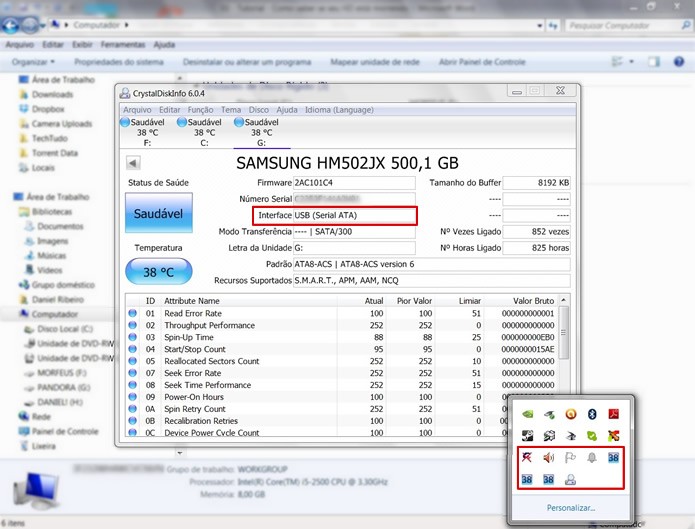Open the Idioma (Language) menu
695x529 pixels.
pyautogui.click(x=338, y=109)
